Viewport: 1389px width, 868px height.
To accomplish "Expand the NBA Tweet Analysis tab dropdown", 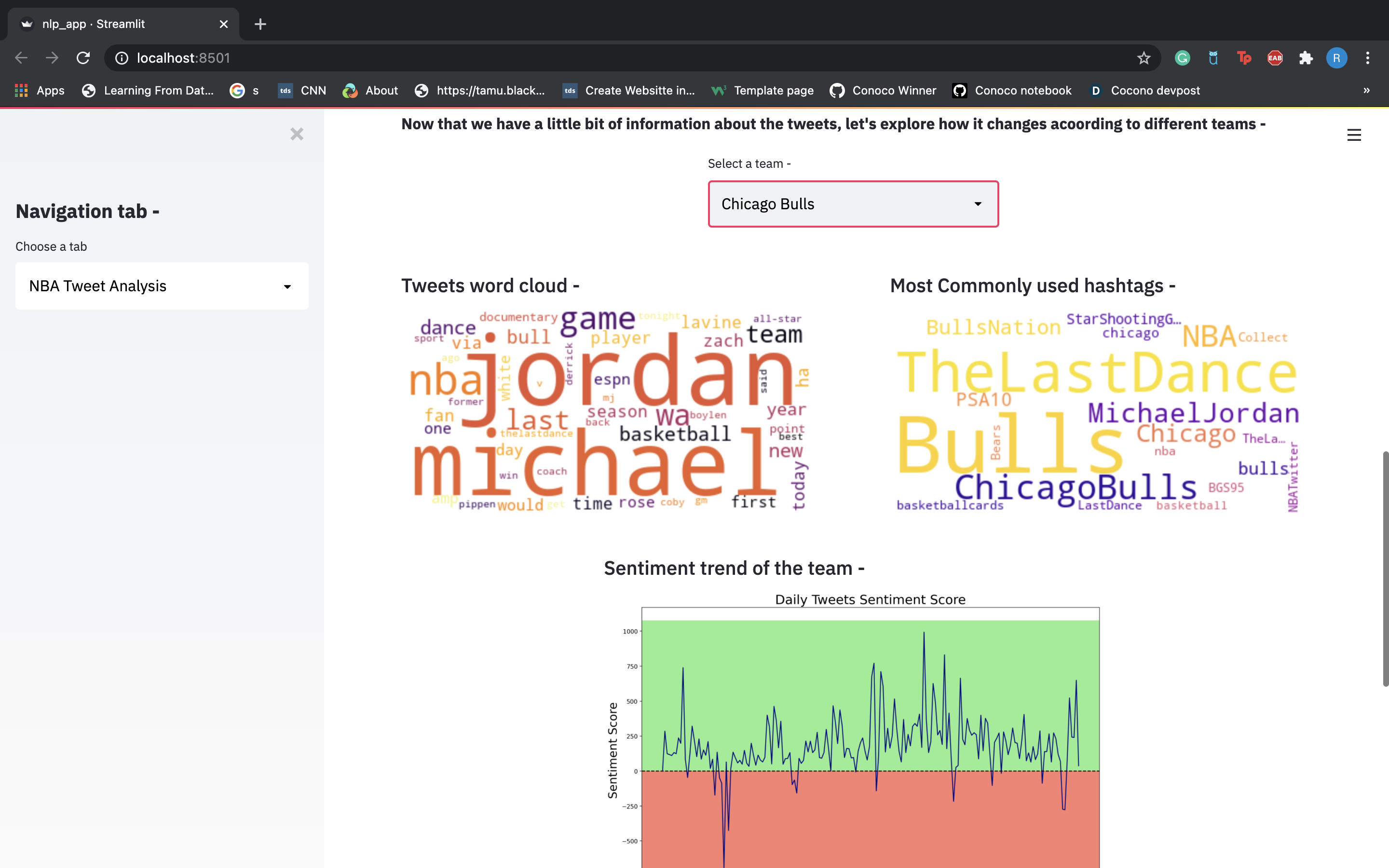I will coord(161,286).
